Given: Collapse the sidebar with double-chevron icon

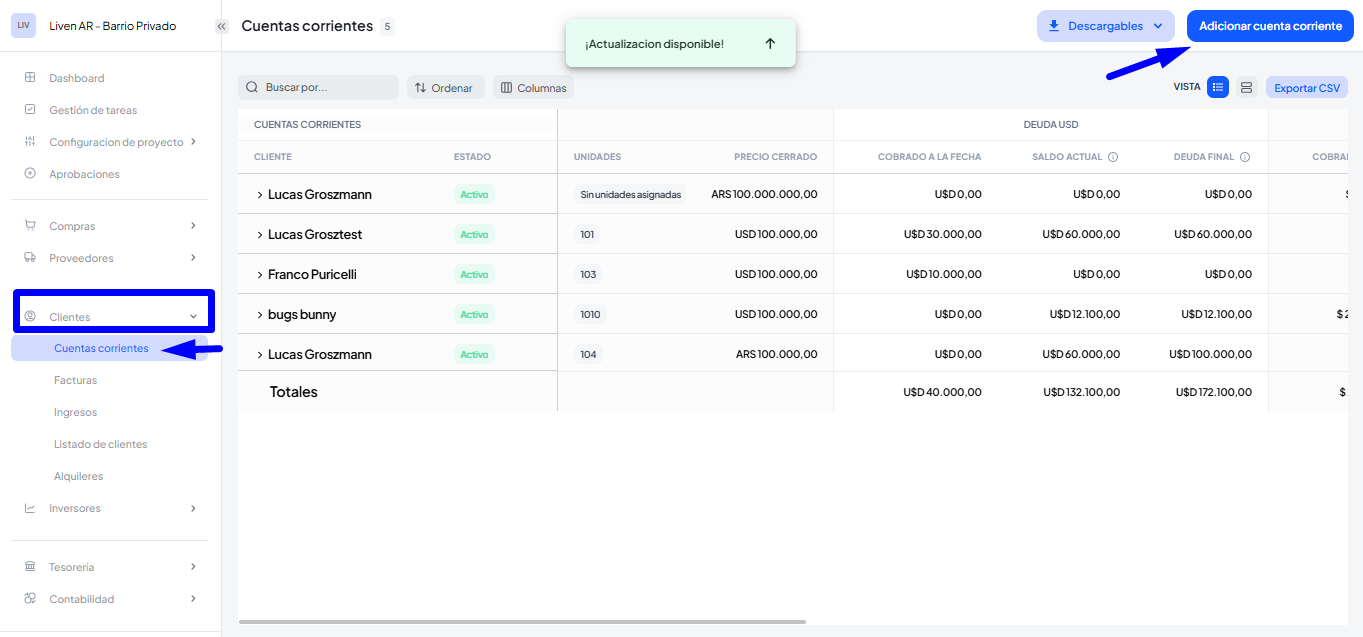Looking at the screenshot, I should click(222, 27).
